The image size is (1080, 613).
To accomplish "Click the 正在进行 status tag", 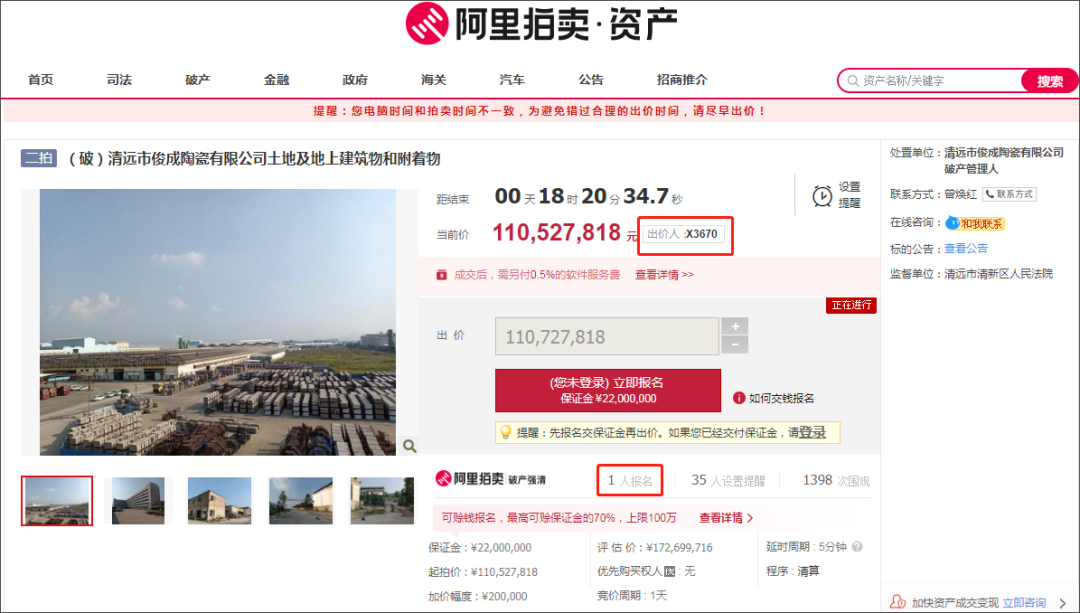I will tap(851, 305).
